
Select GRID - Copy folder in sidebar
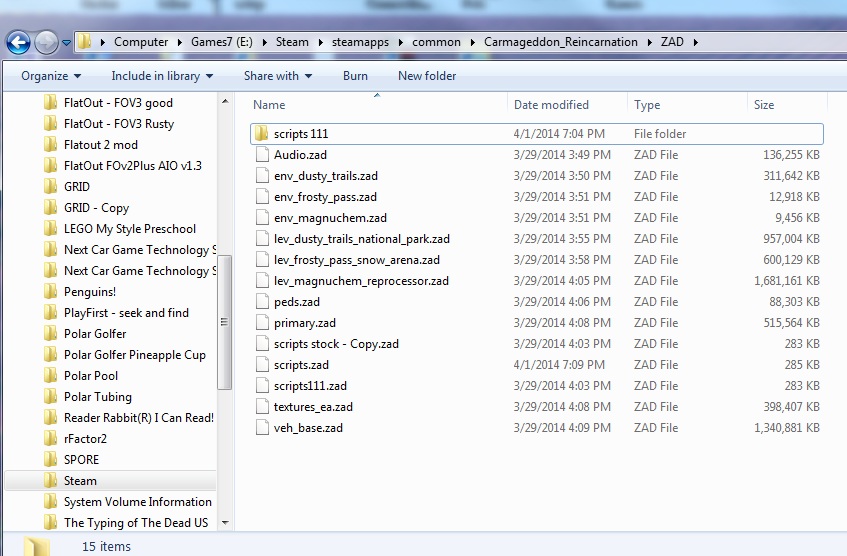96,208
